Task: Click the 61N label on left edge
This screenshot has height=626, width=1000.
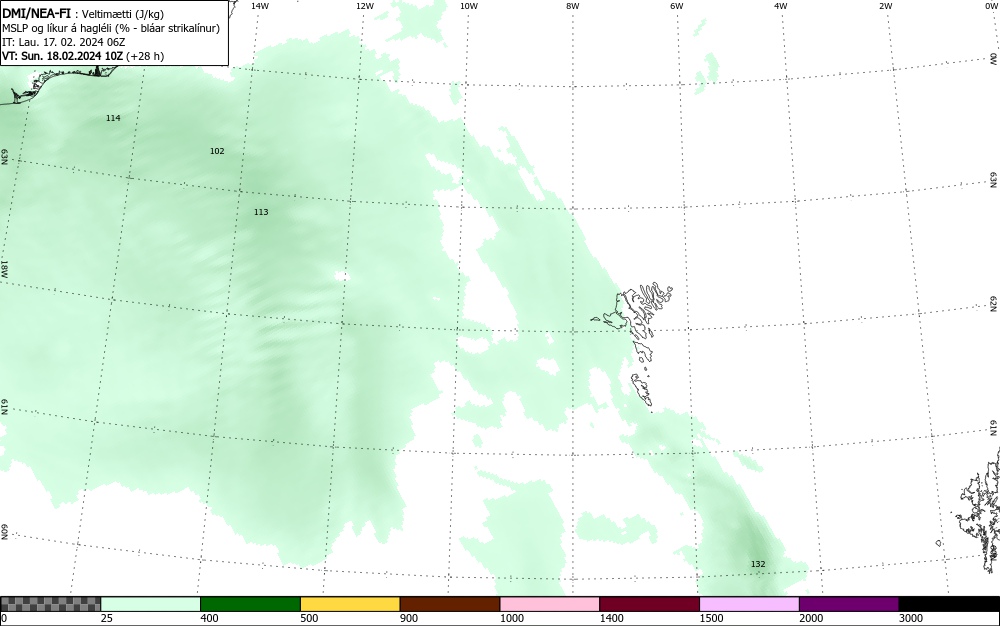Action: [x=4, y=407]
